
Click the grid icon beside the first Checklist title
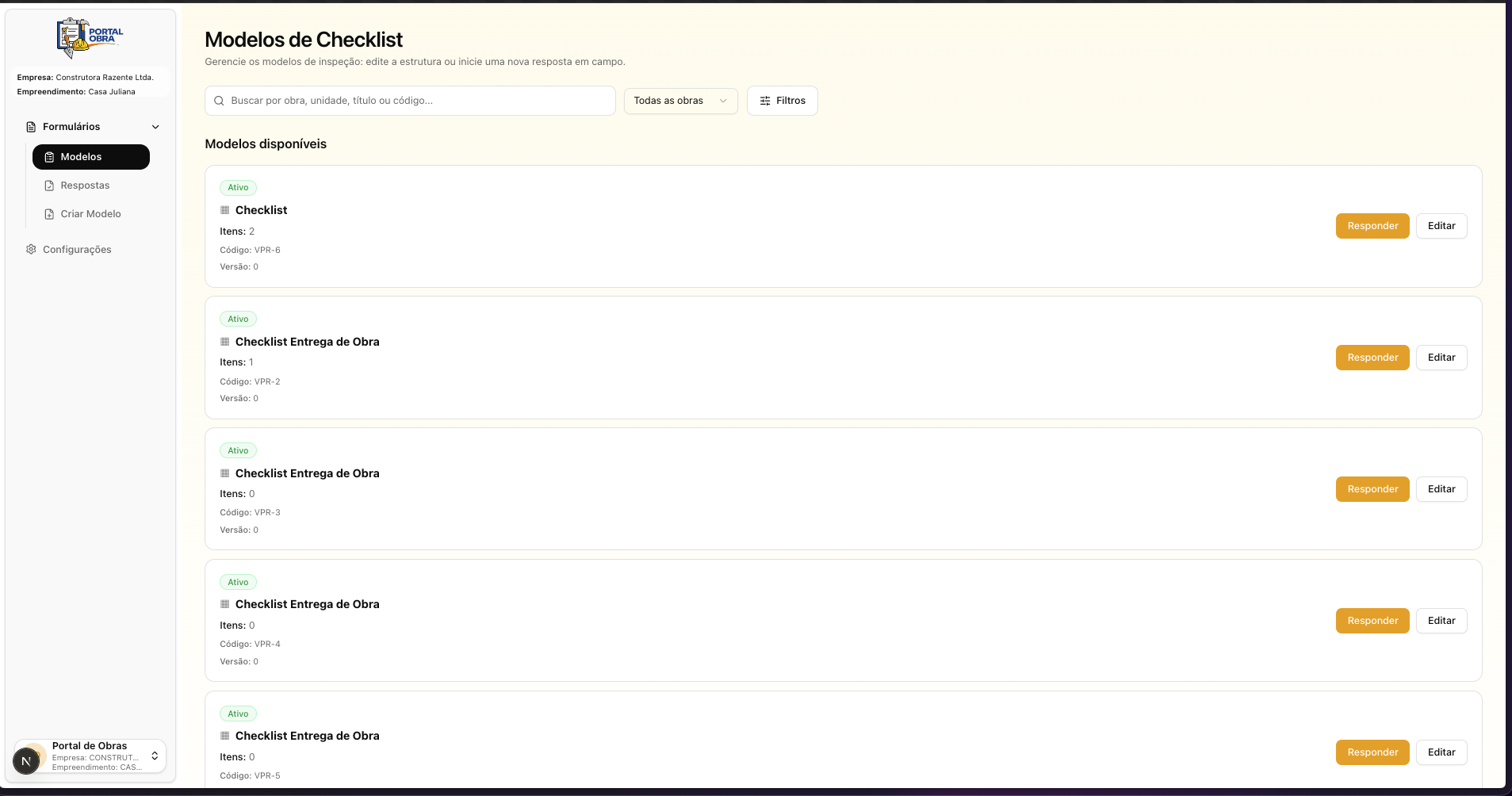[x=225, y=210]
